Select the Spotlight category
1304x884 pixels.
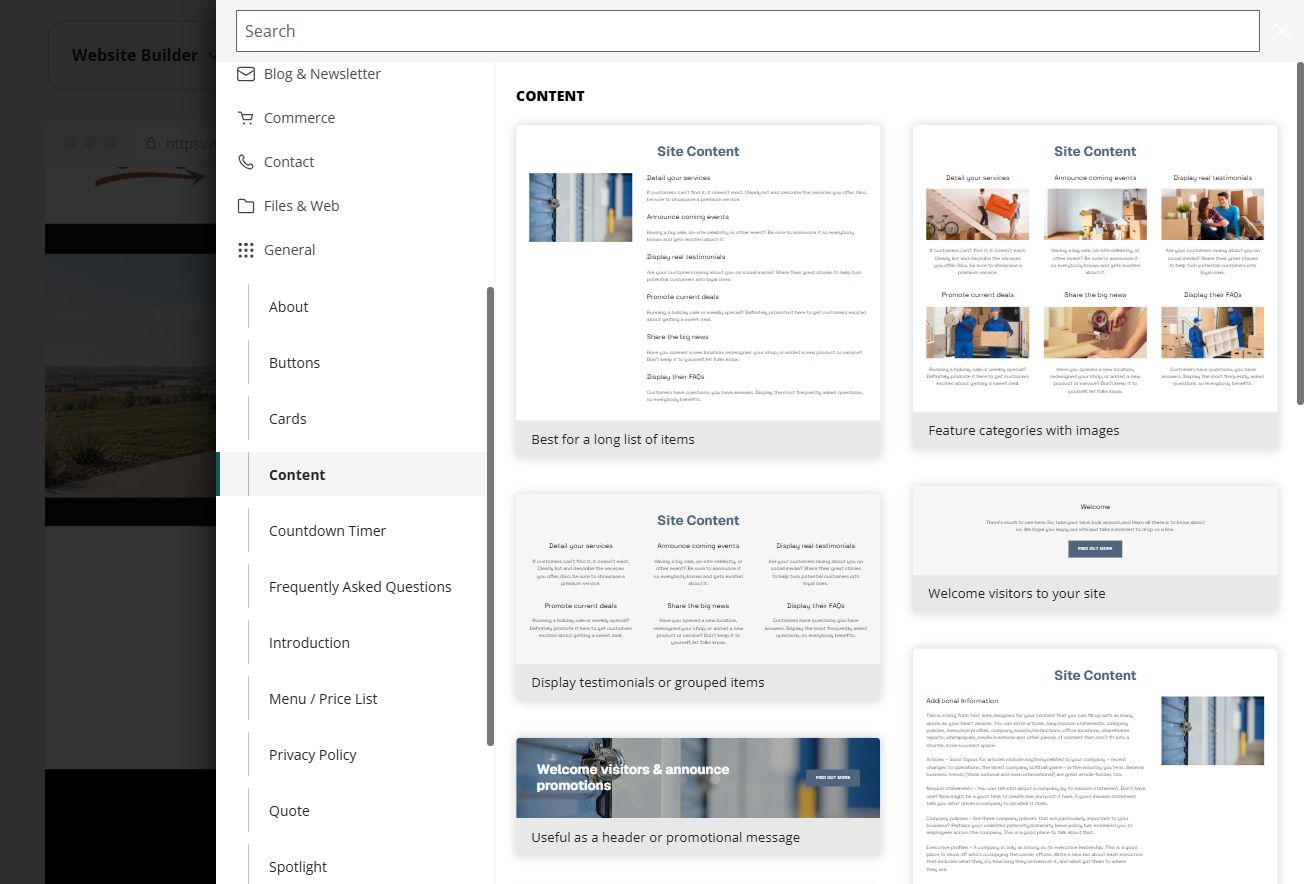coord(298,867)
